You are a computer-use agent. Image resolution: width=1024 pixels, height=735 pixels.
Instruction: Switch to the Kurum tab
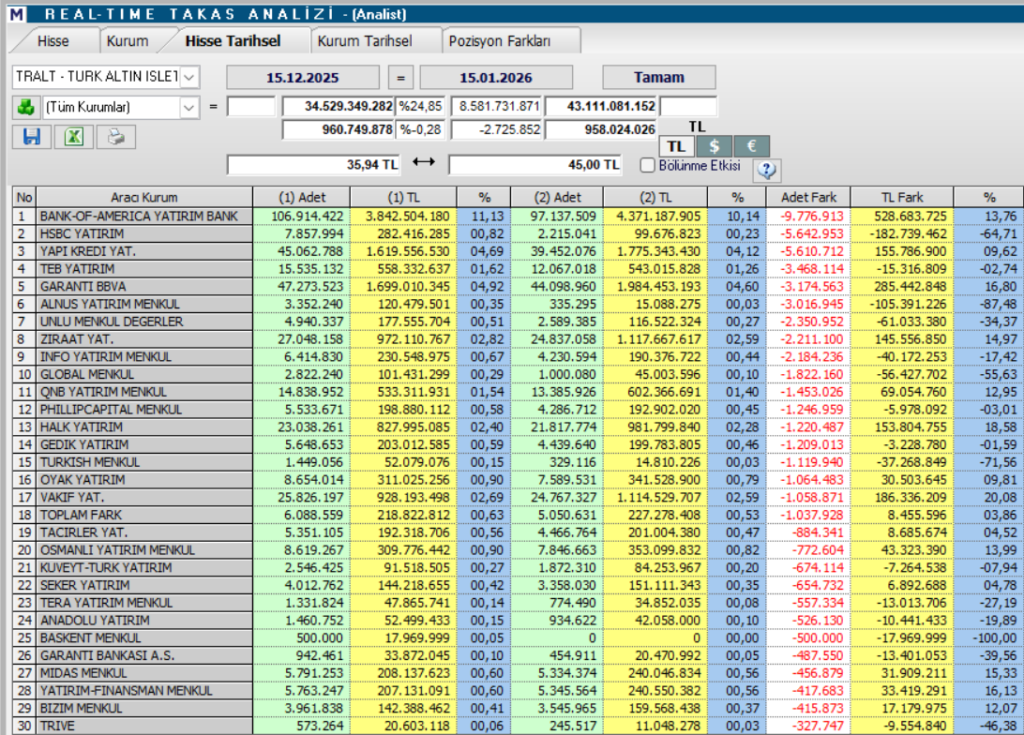click(x=127, y=41)
